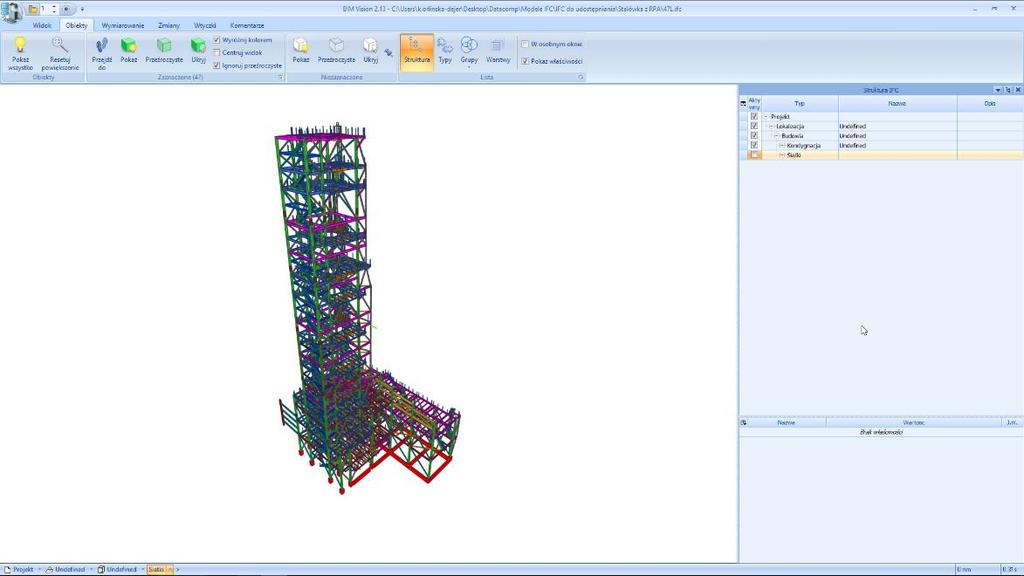
Task: Click Ukryj in the Zaznaczone group
Action: click(x=198, y=50)
